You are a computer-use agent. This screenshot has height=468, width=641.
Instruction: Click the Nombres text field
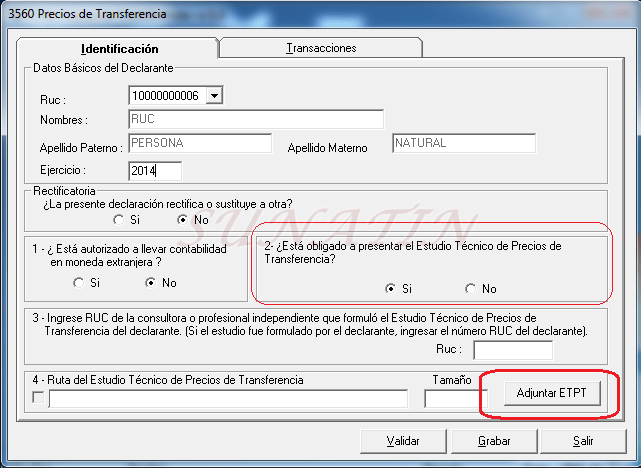pyautogui.click(x=256, y=120)
